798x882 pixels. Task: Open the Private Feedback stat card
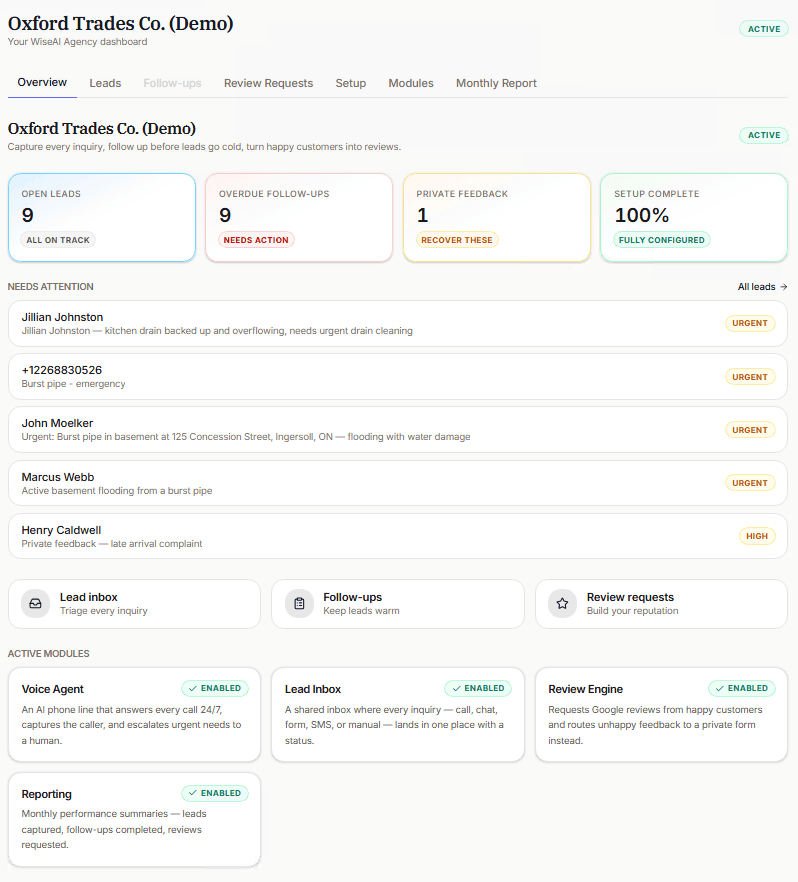pyautogui.click(x=497, y=218)
